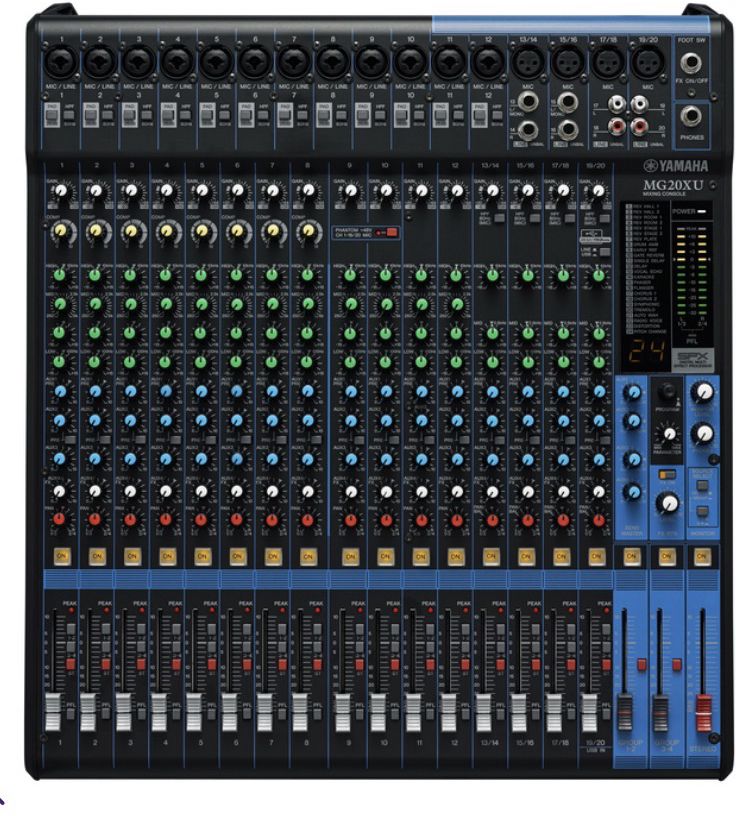Viewport: 736px width, 816px height.
Task: Toggle the channel 1 ON button
Action: pos(61,556)
